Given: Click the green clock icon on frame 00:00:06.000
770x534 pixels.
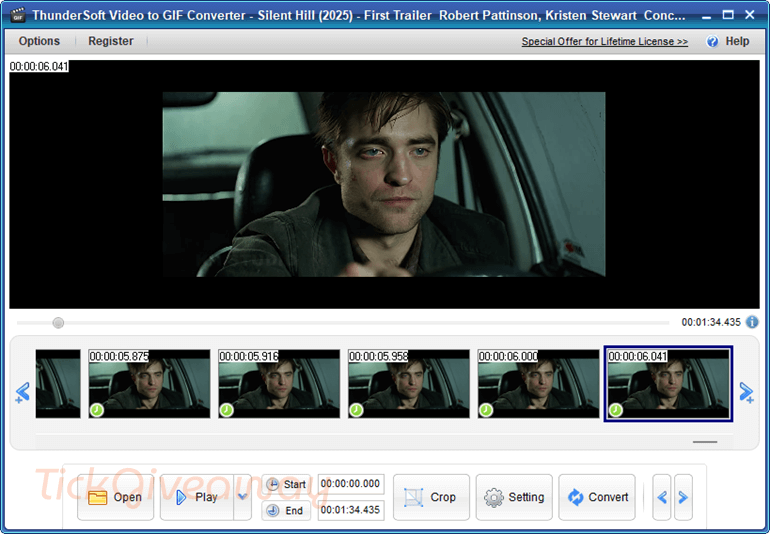Looking at the screenshot, I should click(x=486, y=410).
